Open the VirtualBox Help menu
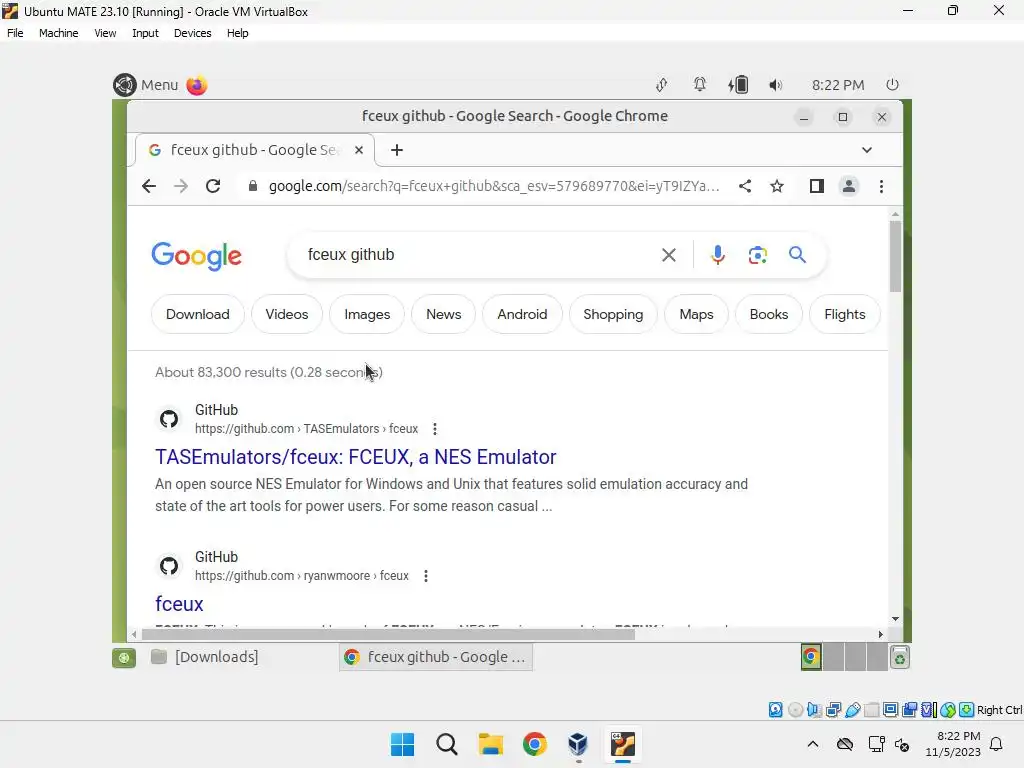The height and width of the screenshot is (768, 1024). point(238,33)
